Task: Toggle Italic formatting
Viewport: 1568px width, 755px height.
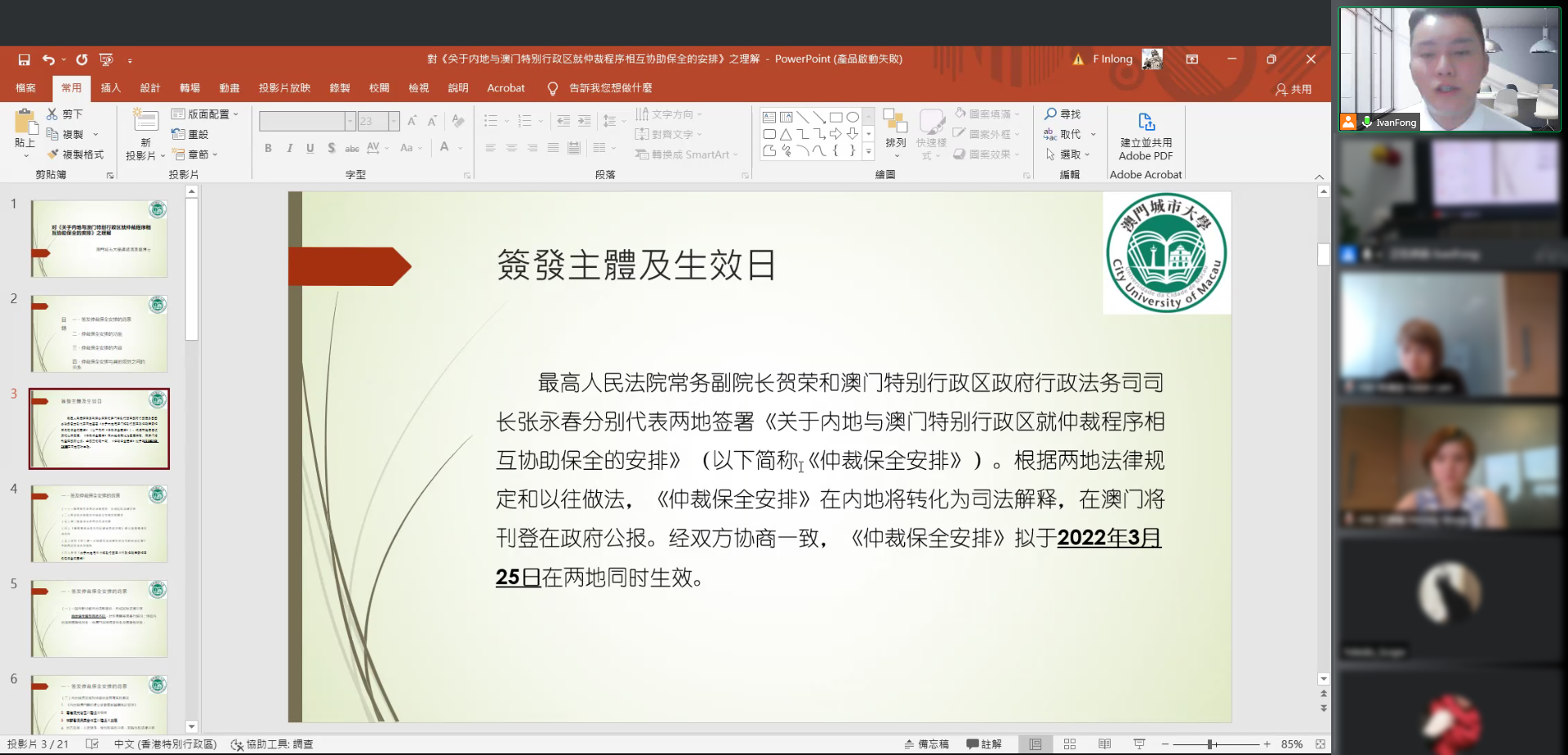Action: [289, 148]
